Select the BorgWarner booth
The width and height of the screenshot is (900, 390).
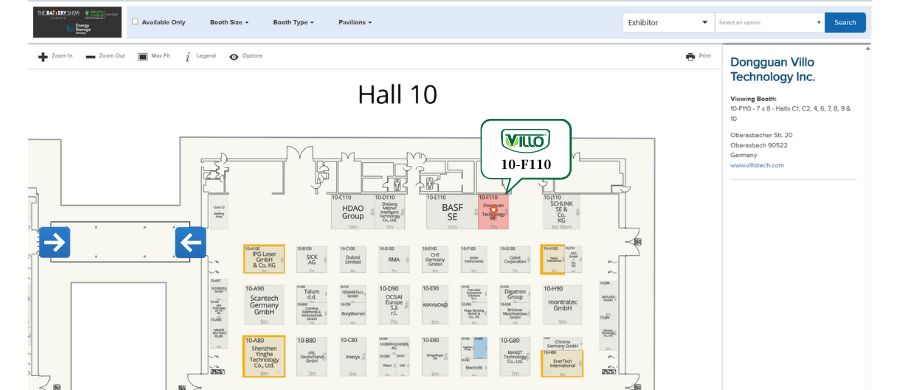click(x=352, y=314)
